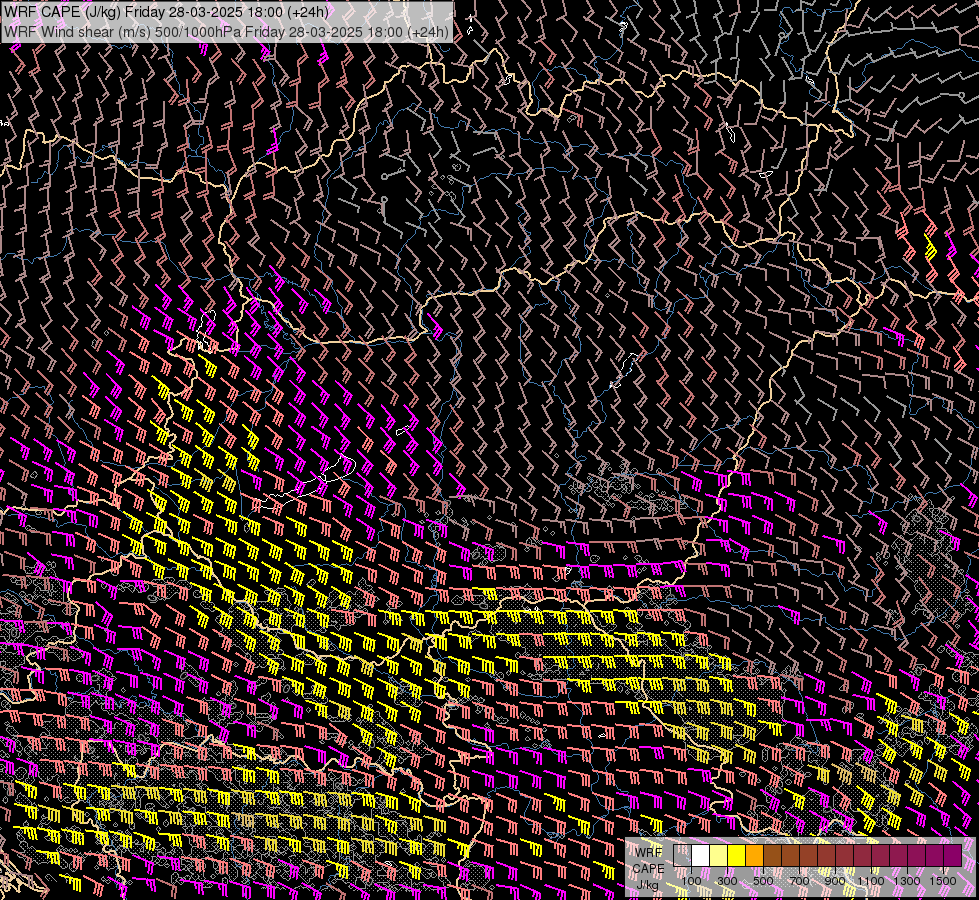Viewport: 979px width, 900px height.
Task: Select the bright yellow CAPE legend swatch
Action: point(737,855)
